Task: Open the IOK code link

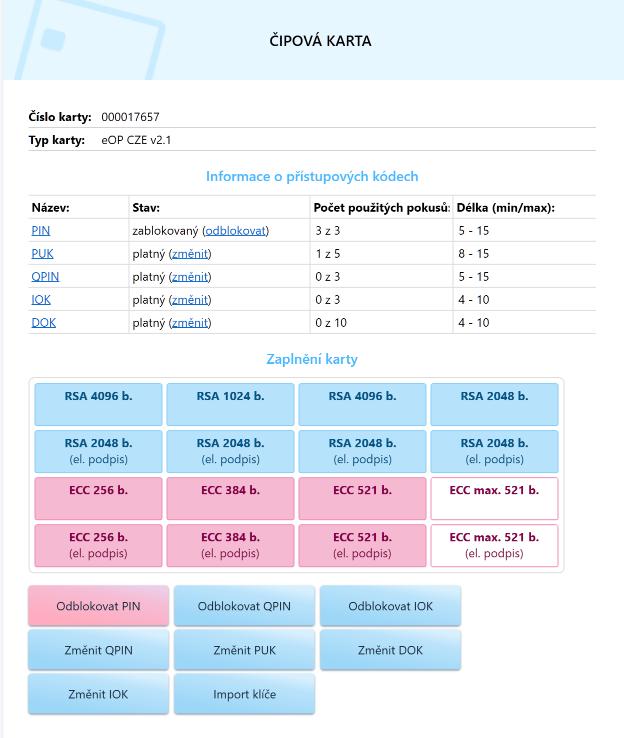Action: [x=41, y=300]
